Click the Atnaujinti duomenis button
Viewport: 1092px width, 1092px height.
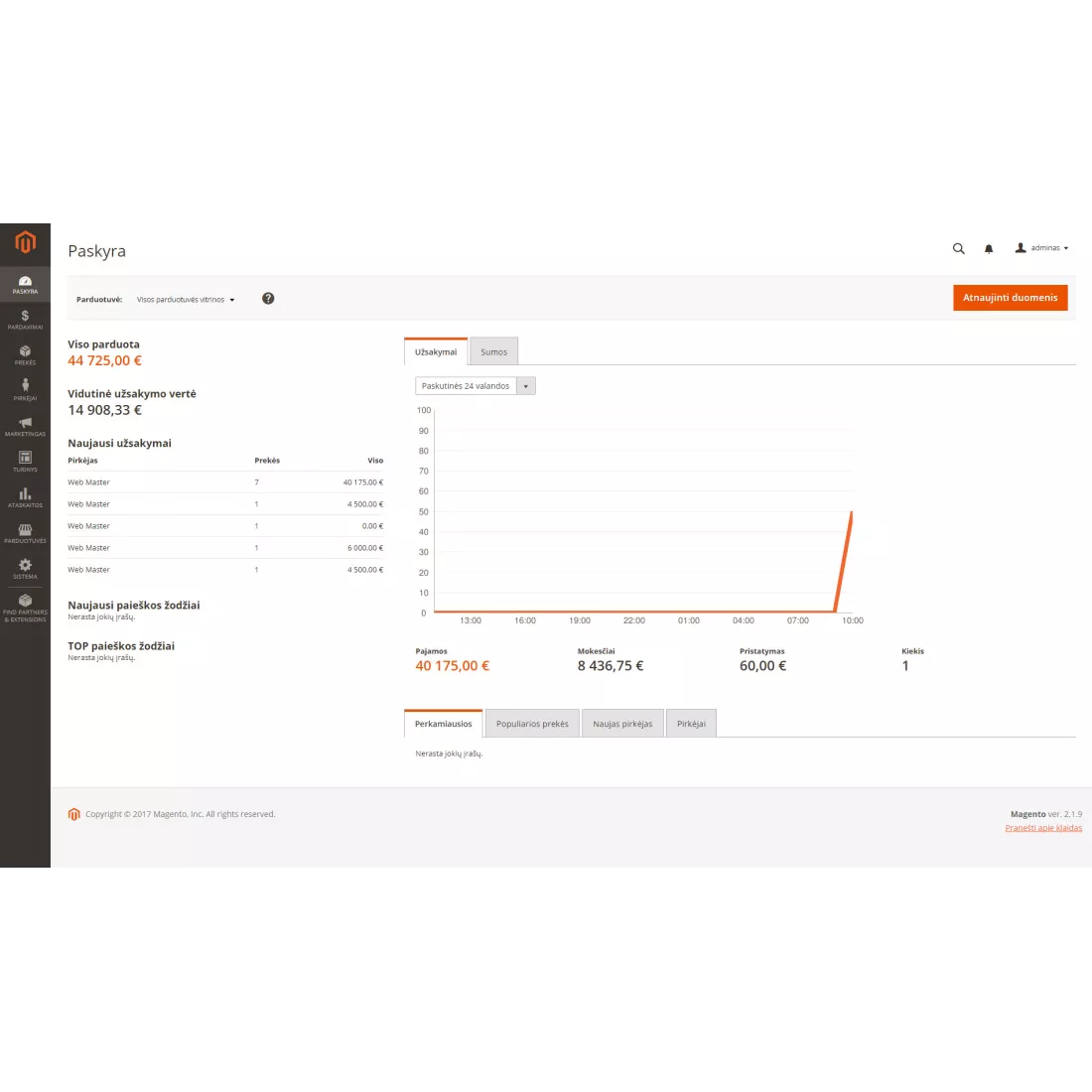(x=1010, y=298)
